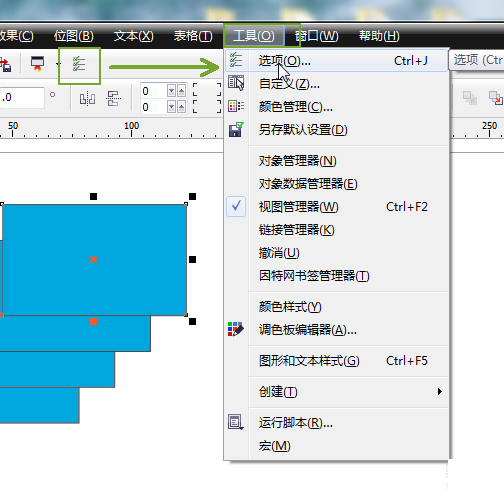Click the Save default settings disk icon

pyautogui.click(x=236, y=129)
